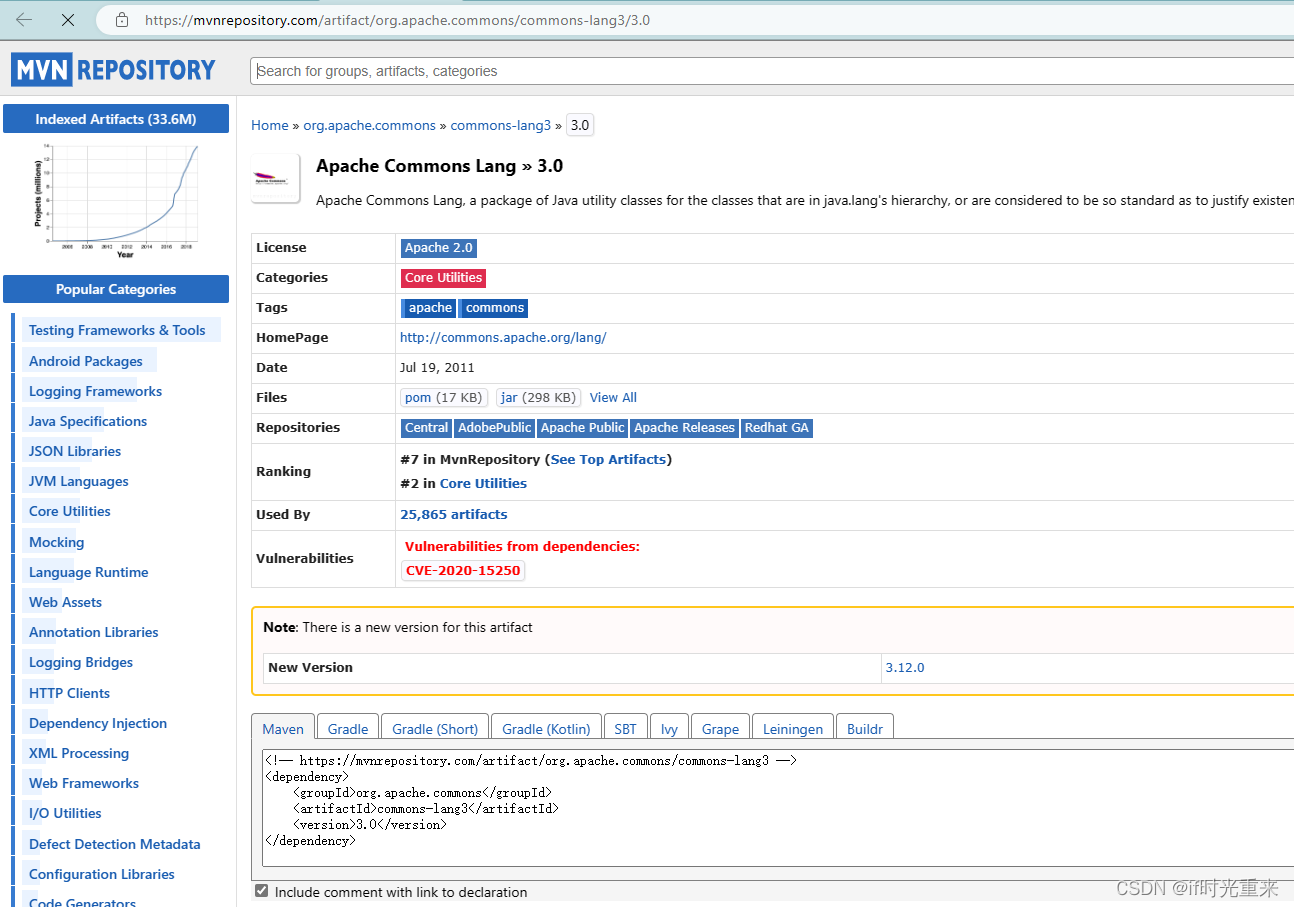This screenshot has width=1294, height=907.
Task: Open the 25,865 artifacts used-by link
Action: [x=454, y=514]
